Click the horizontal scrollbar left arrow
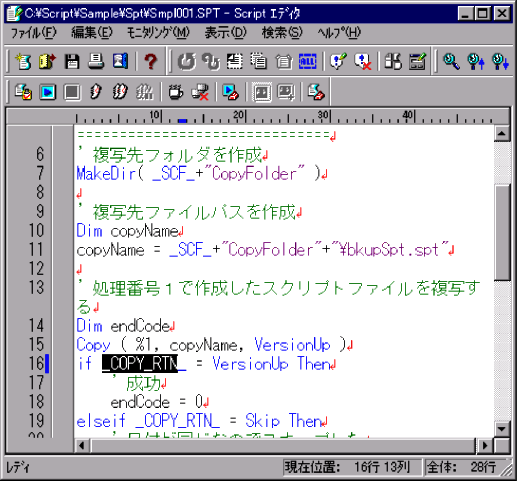The height and width of the screenshot is (481, 518). pos(82,445)
